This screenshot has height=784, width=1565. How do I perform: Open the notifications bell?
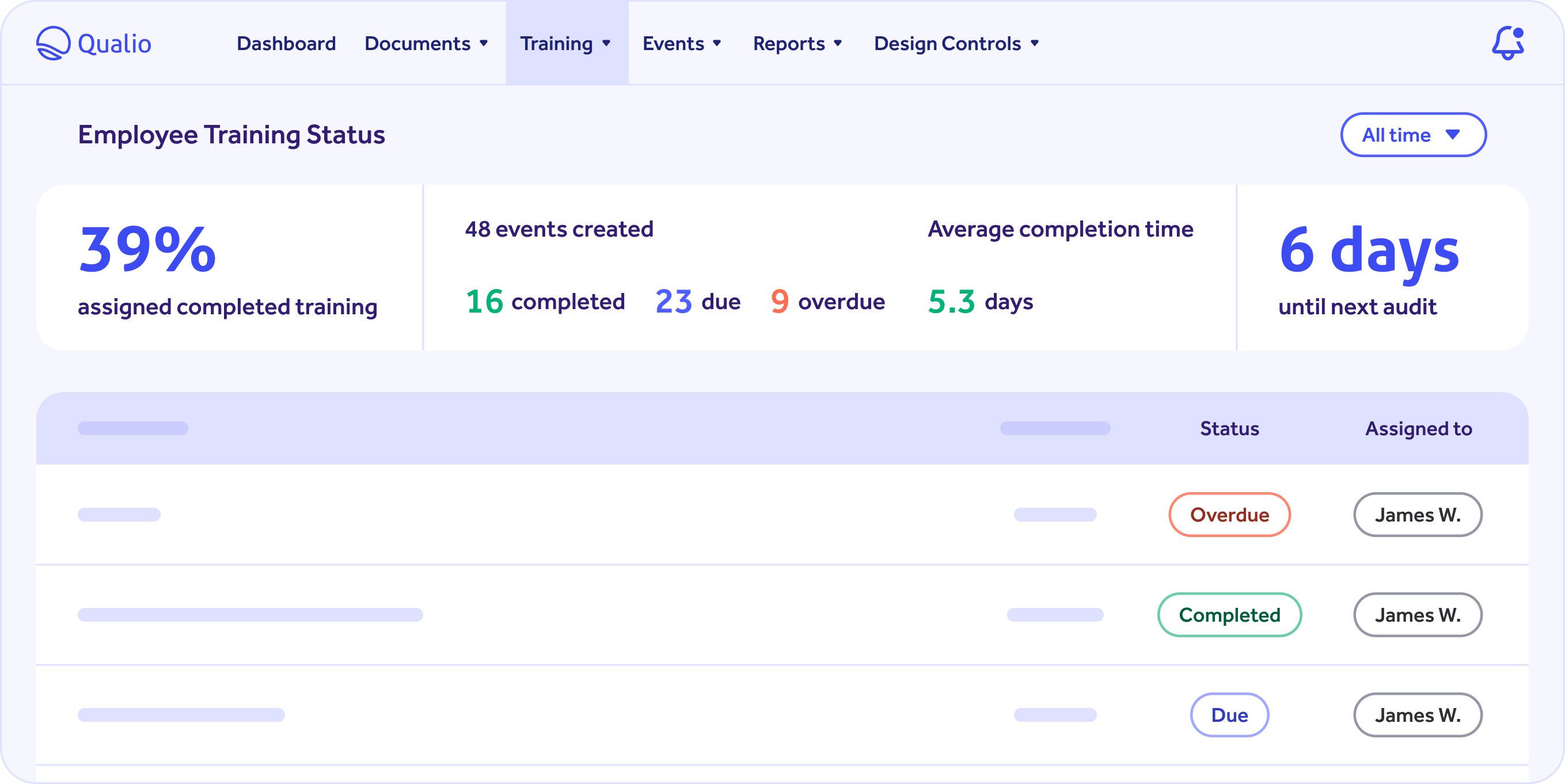click(x=1507, y=43)
